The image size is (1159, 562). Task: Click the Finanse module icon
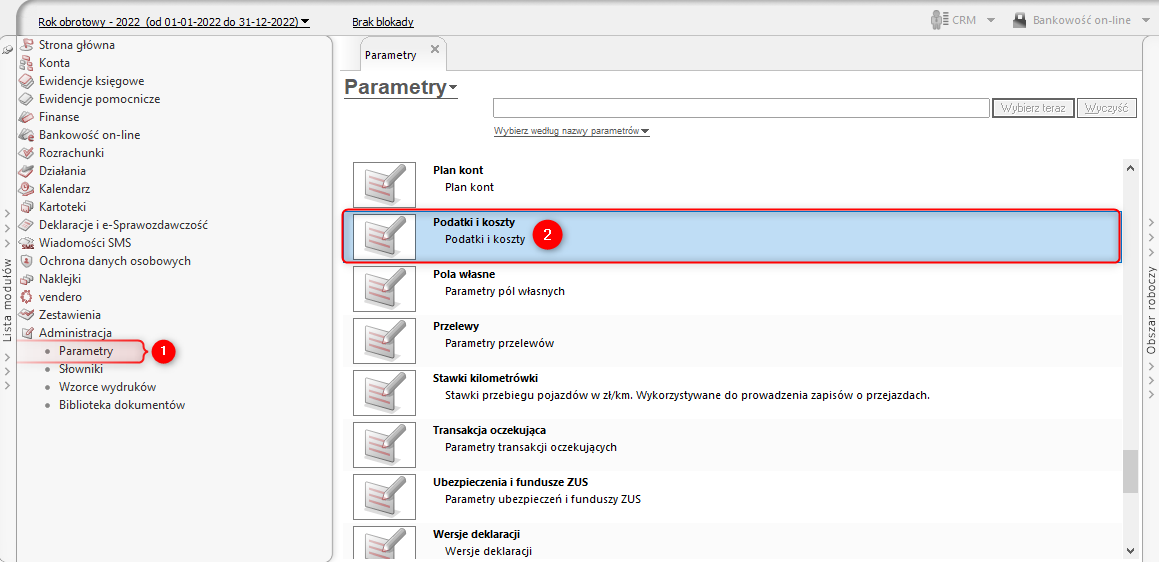[x=26, y=117]
